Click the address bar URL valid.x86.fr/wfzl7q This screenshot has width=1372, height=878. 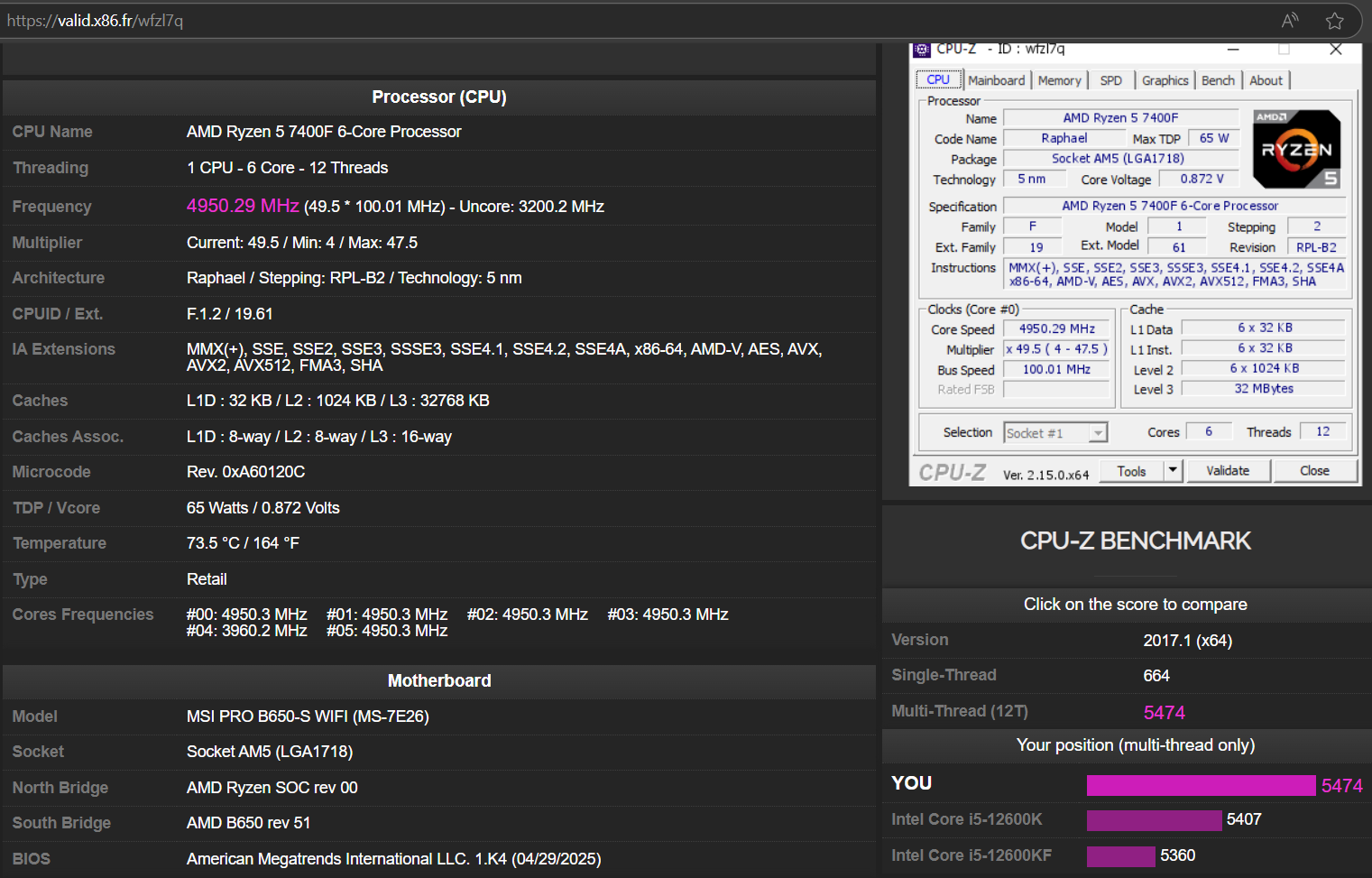(95, 21)
